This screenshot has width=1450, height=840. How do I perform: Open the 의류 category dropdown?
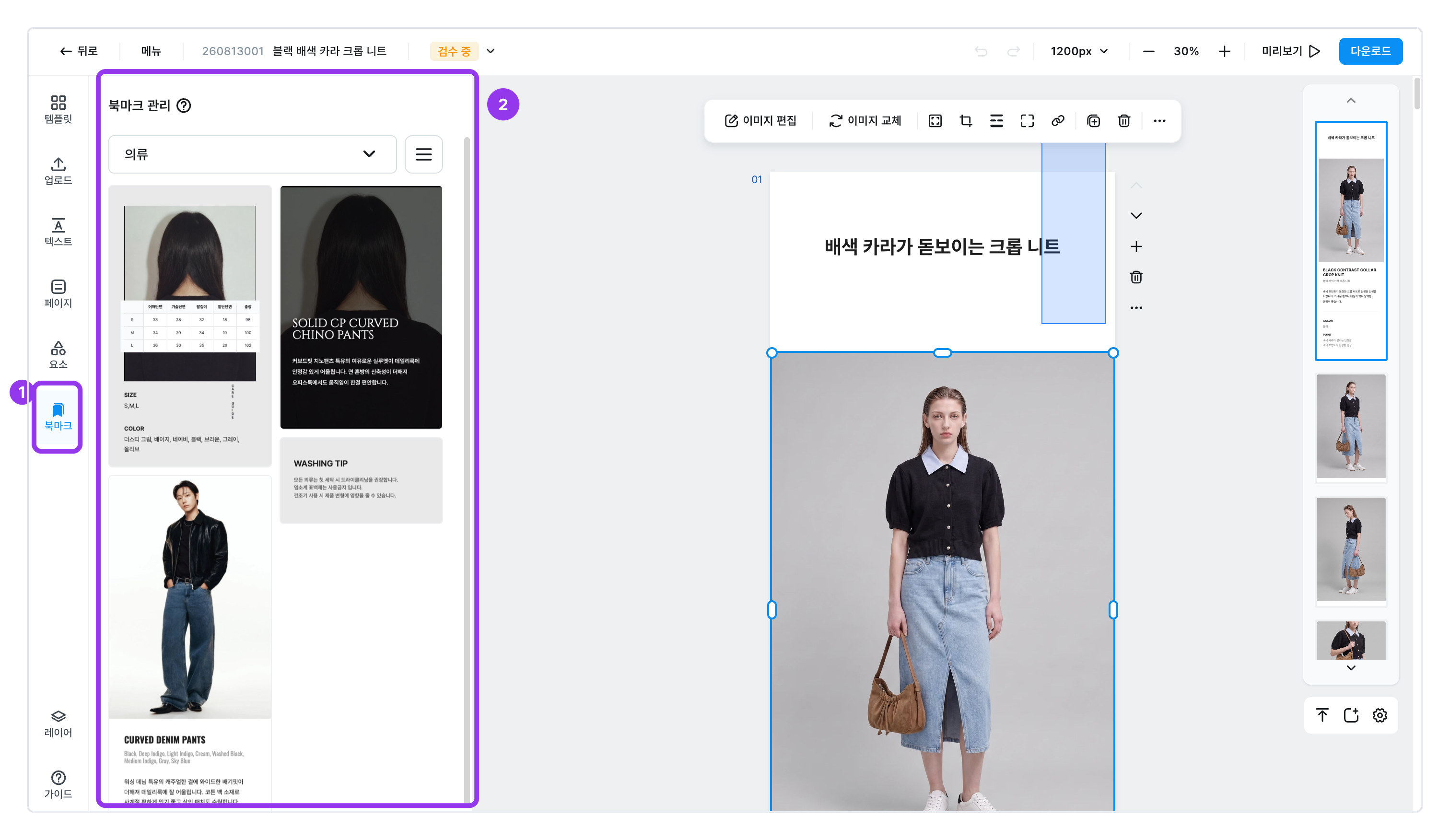(252, 154)
